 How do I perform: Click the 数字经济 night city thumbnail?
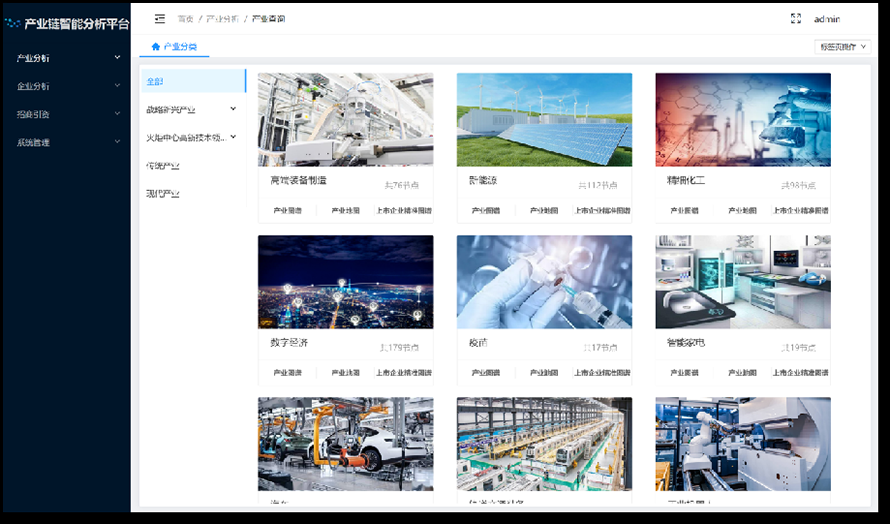pos(345,282)
